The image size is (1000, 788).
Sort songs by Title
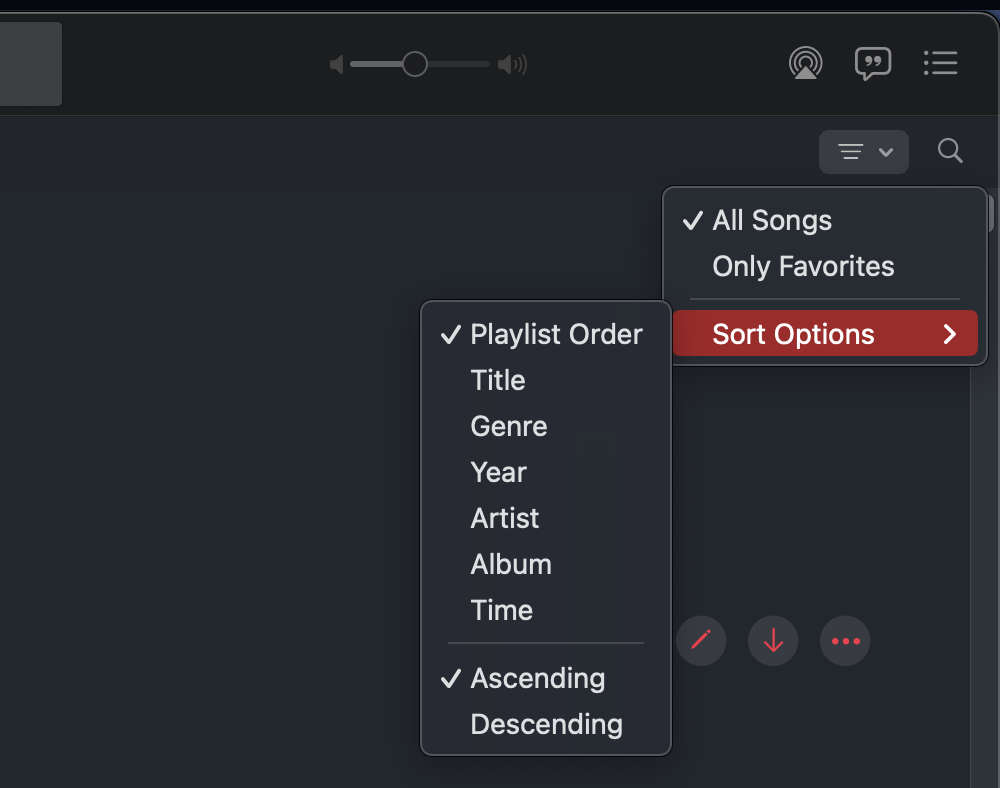(498, 380)
